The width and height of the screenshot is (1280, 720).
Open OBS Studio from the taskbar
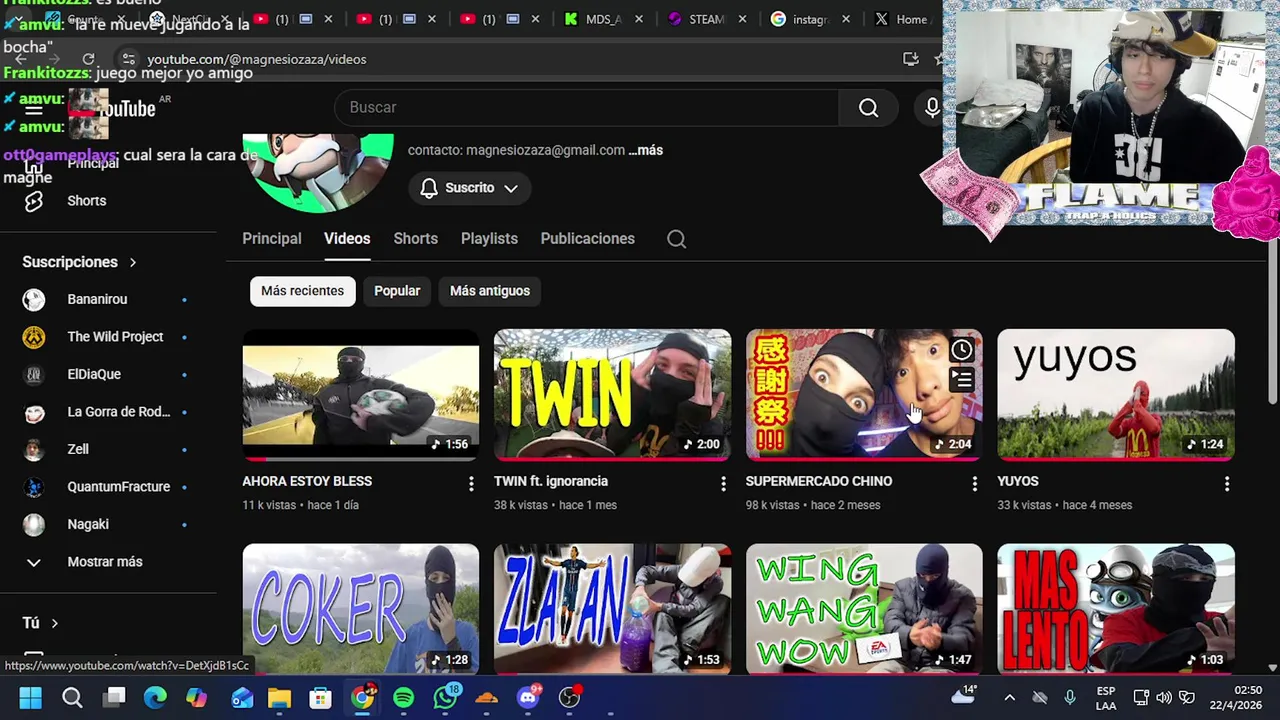[571, 697]
